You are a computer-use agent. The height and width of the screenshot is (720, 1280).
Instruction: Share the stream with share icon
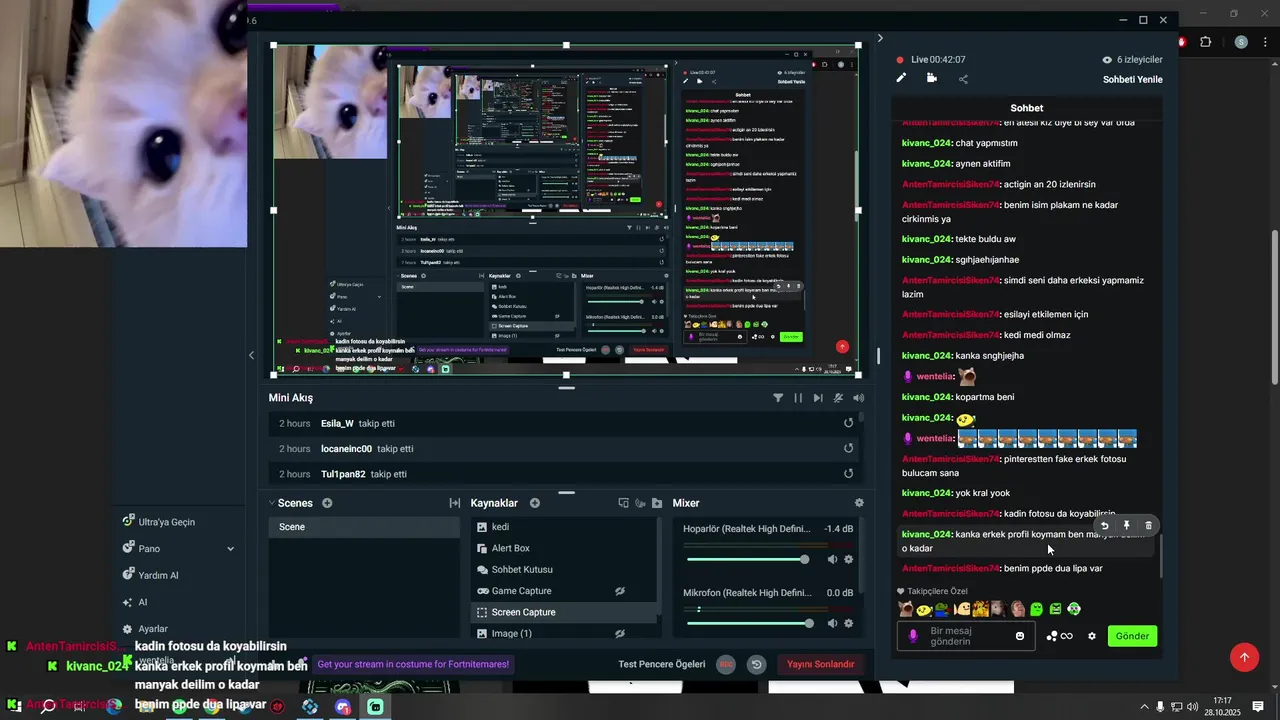tap(963, 78)
